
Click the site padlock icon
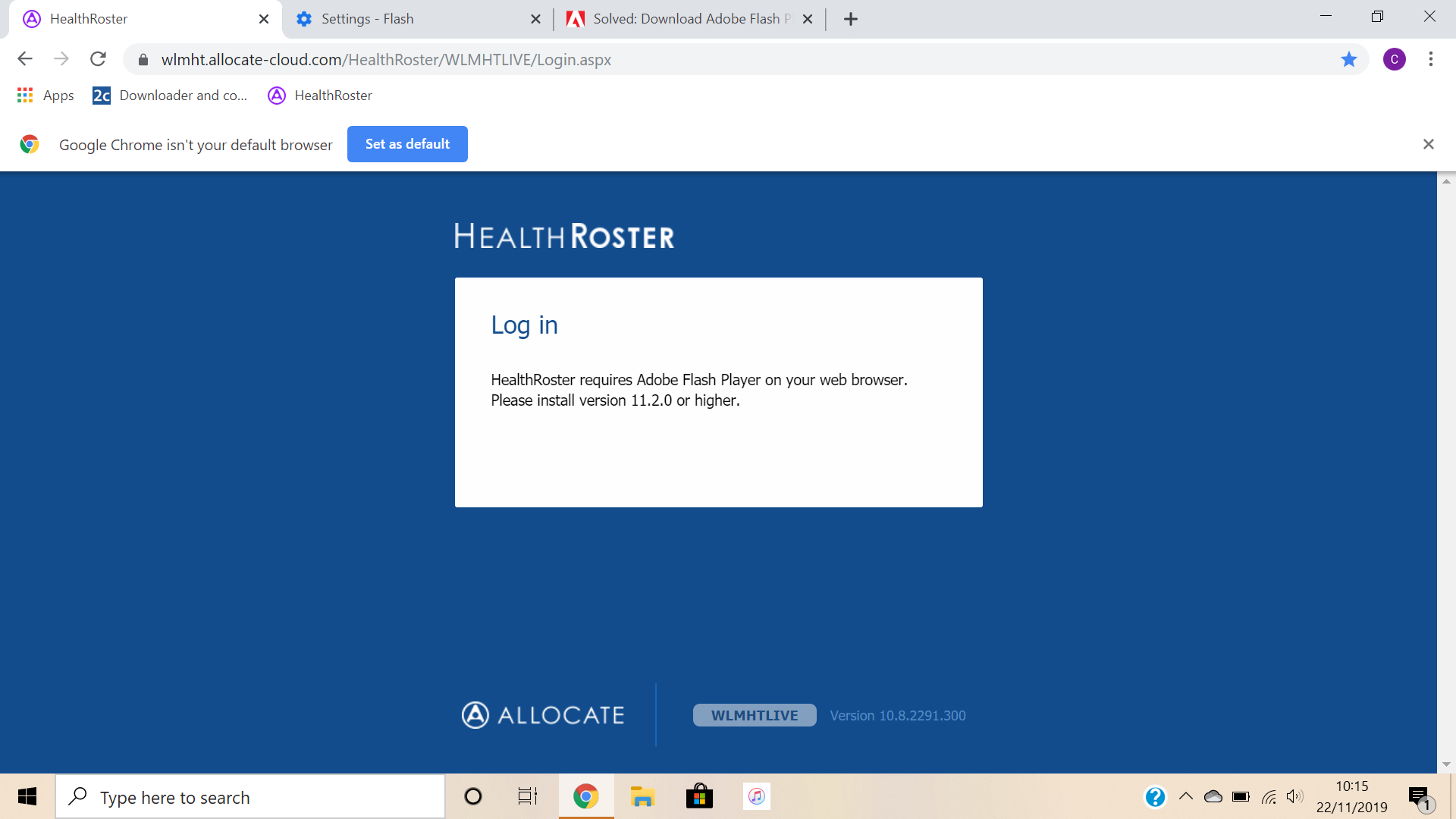143,59
